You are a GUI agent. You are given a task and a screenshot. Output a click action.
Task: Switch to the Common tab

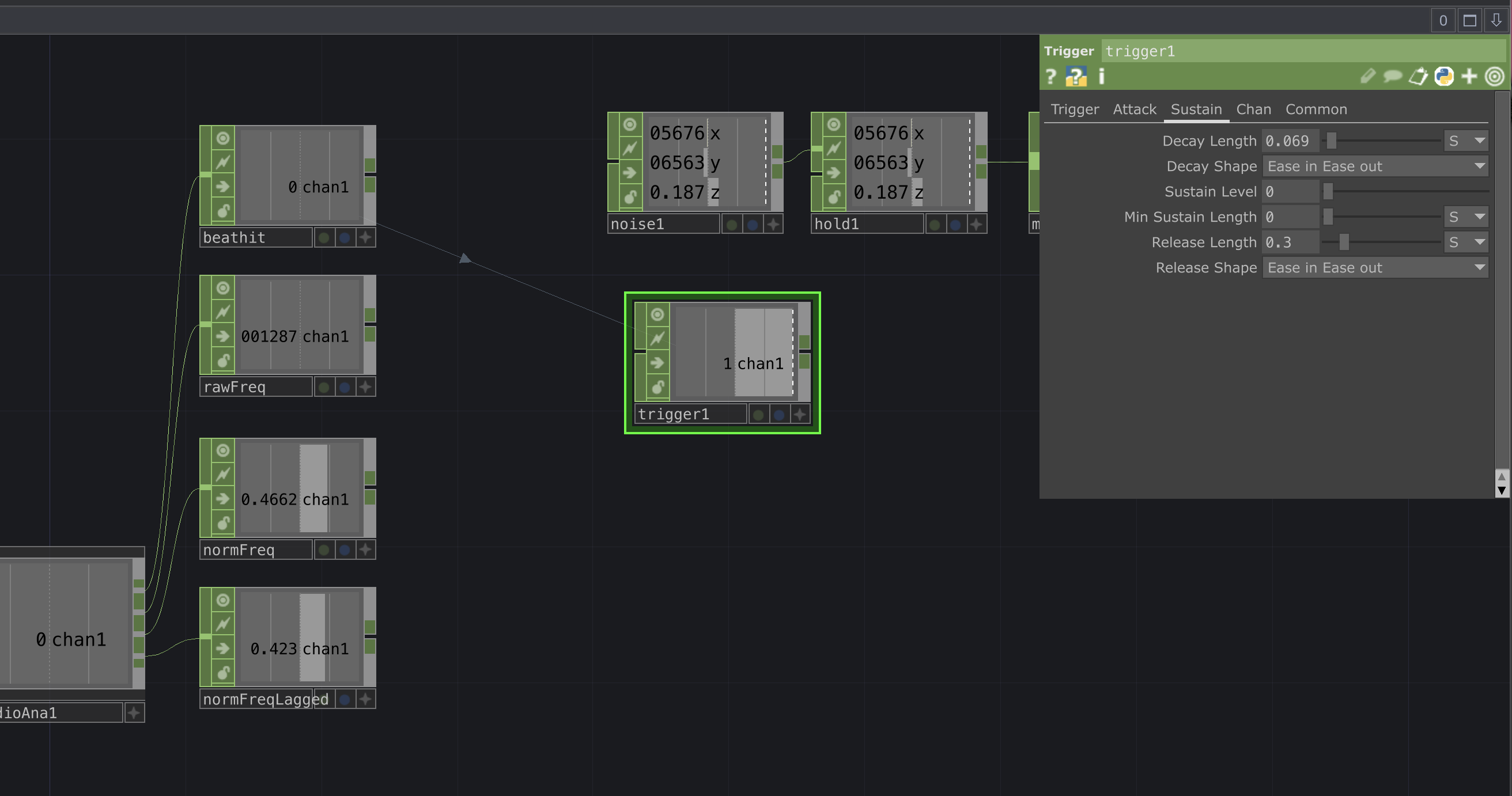click(1316, 109)
